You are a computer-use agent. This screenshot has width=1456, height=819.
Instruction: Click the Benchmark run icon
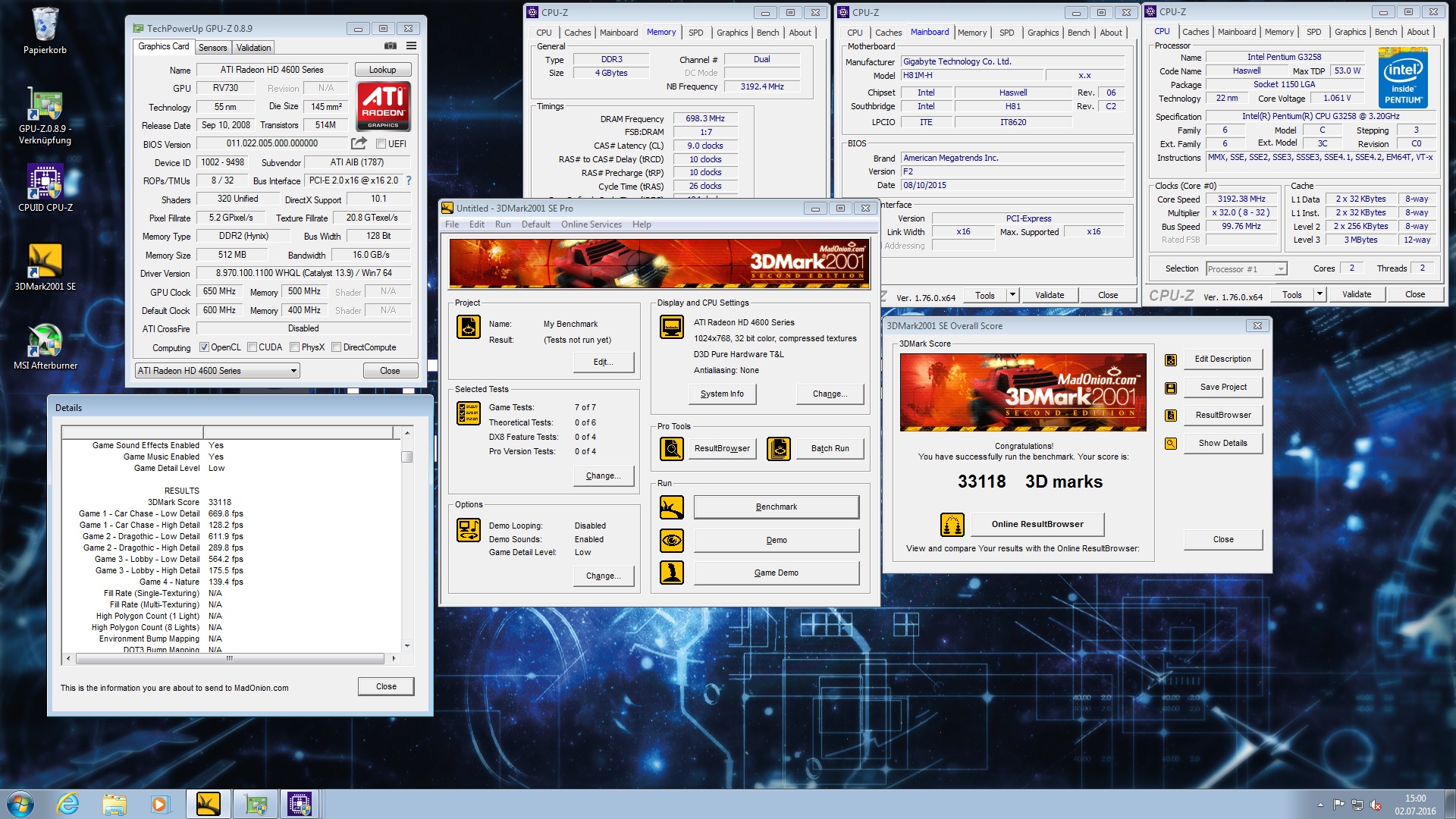point(672,507)
